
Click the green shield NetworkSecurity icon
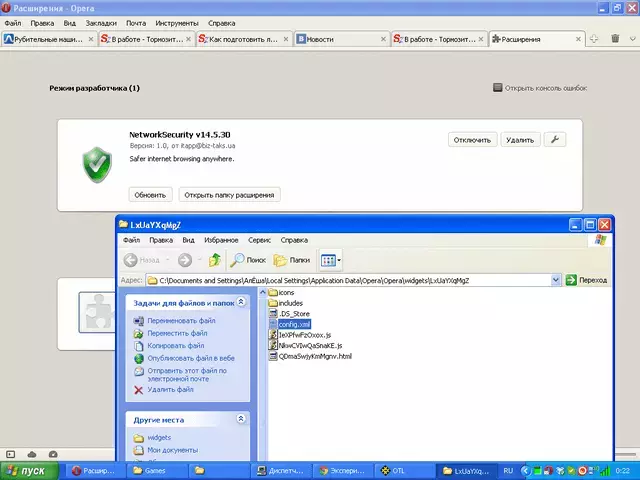pyautogui.click(x=97, y=164)
